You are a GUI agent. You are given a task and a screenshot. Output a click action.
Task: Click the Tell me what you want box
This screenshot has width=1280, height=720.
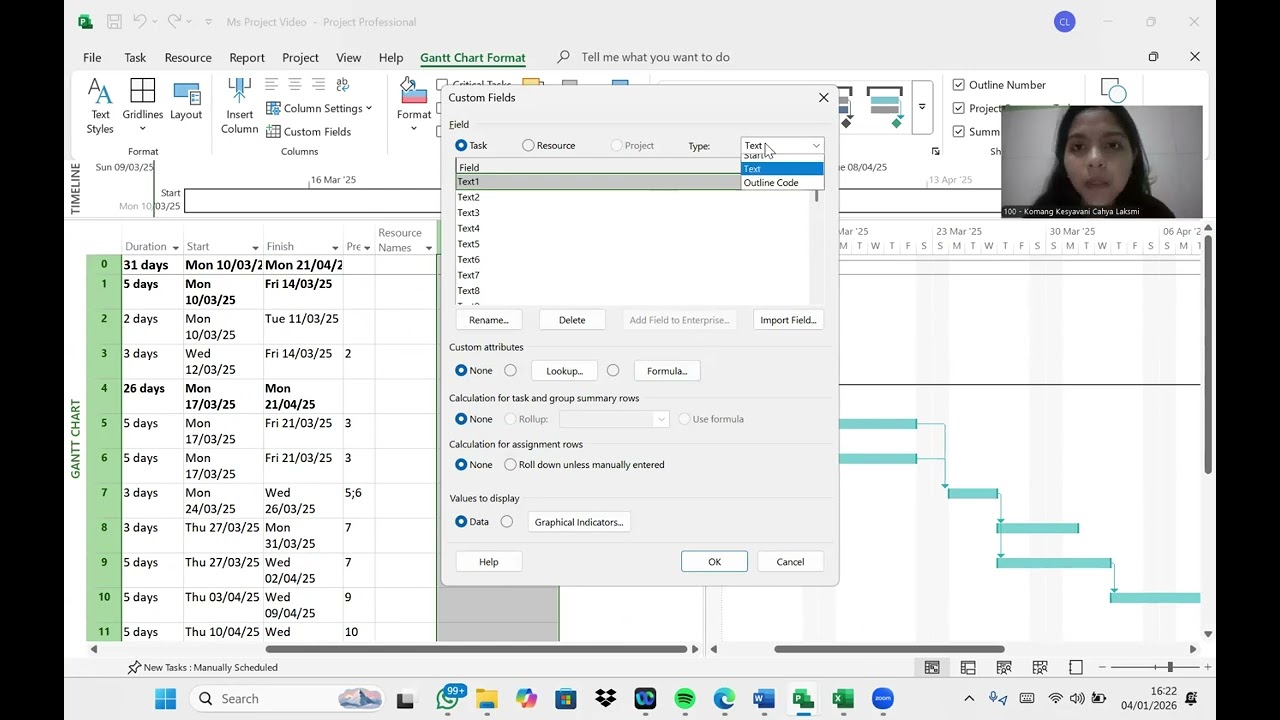coord(655,57)
